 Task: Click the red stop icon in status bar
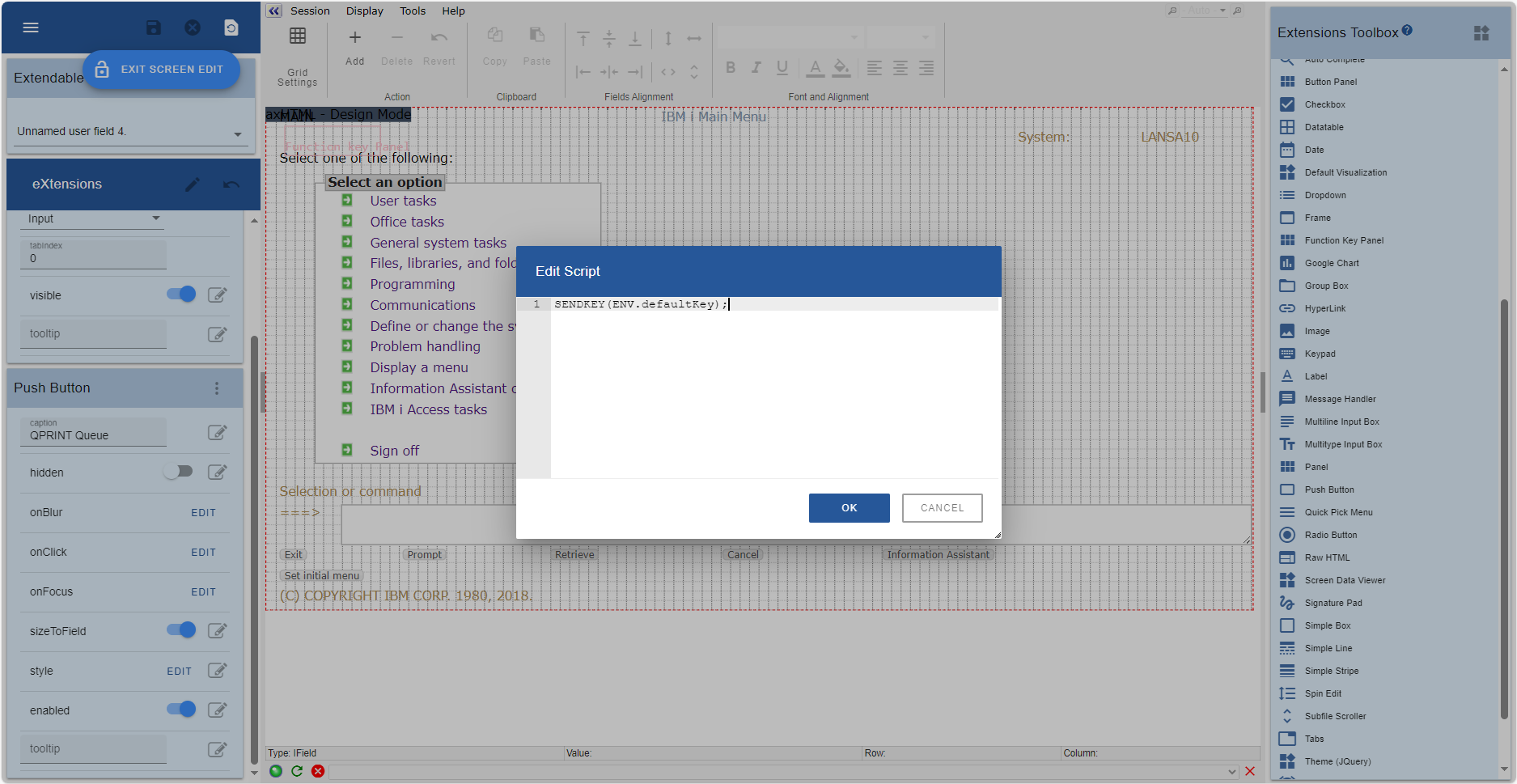pos(318,771)
